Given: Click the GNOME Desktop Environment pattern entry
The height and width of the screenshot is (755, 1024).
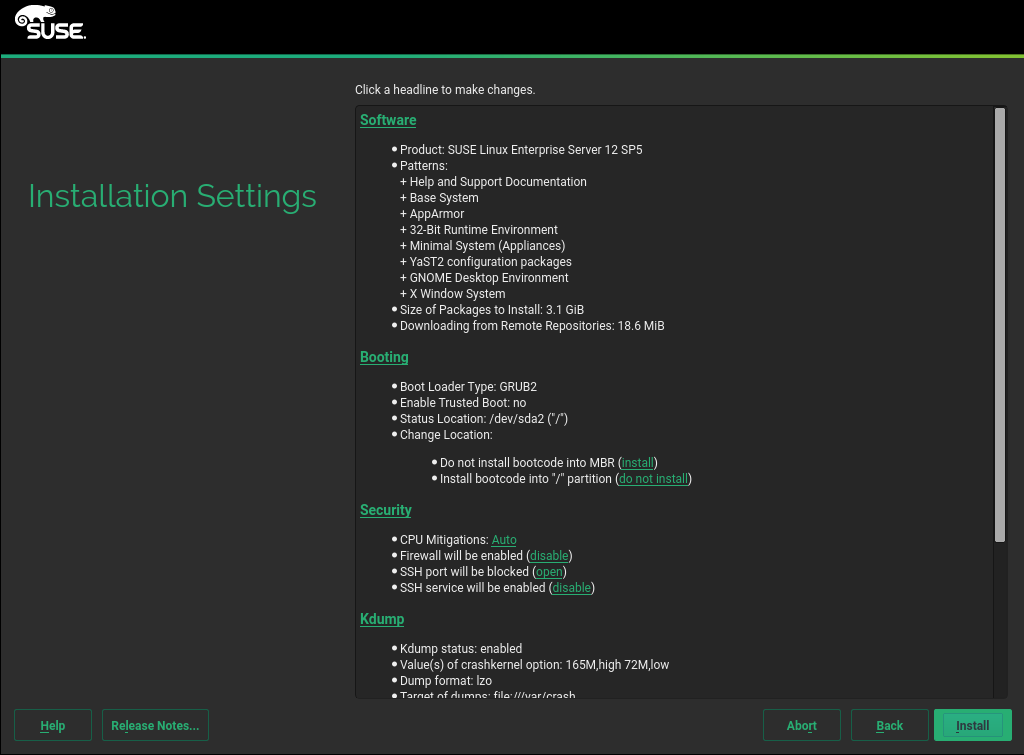Looking at the screenshot, I should click(x=488, y=278).
